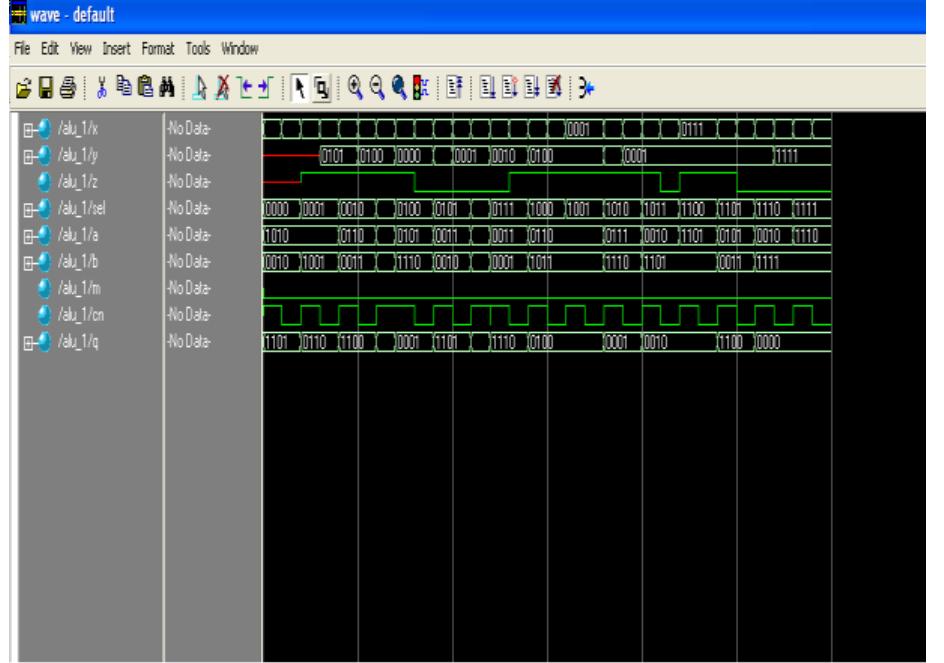
Task: Jump to previous transition
Action: point(245,88)
